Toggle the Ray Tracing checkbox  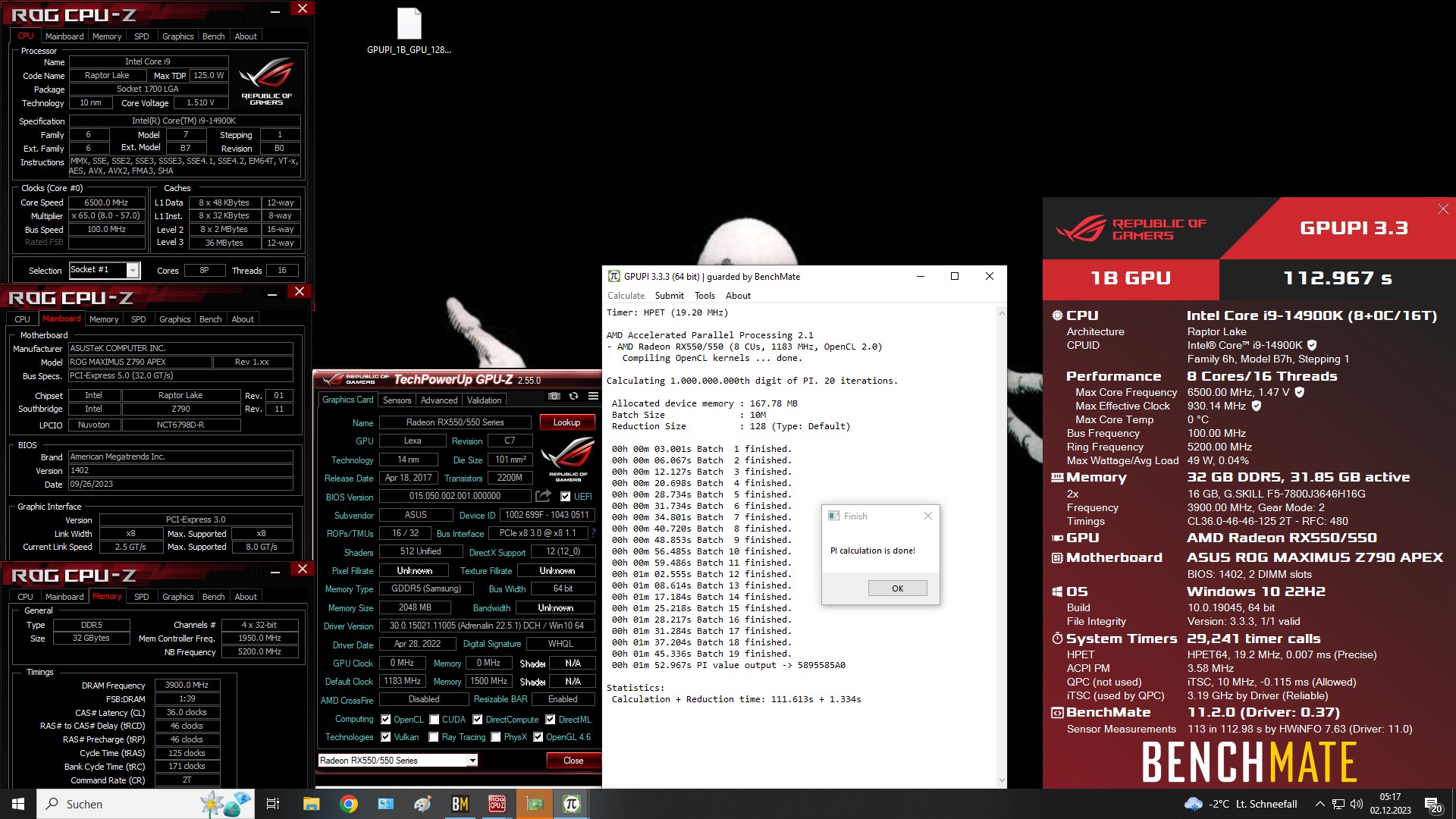click(x=434, y=737)
